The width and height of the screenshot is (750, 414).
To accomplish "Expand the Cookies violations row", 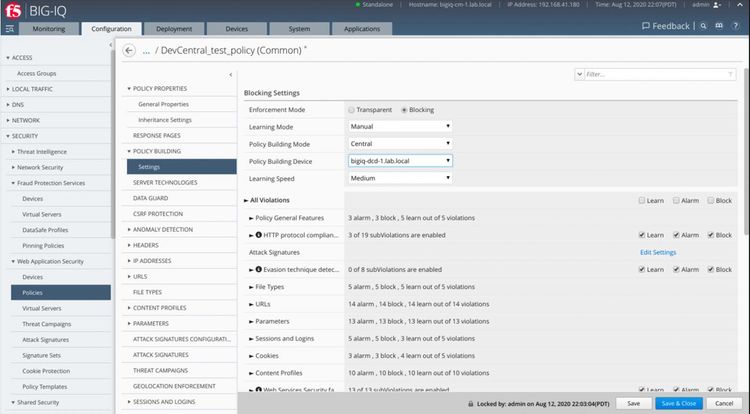I will point(251,356).
